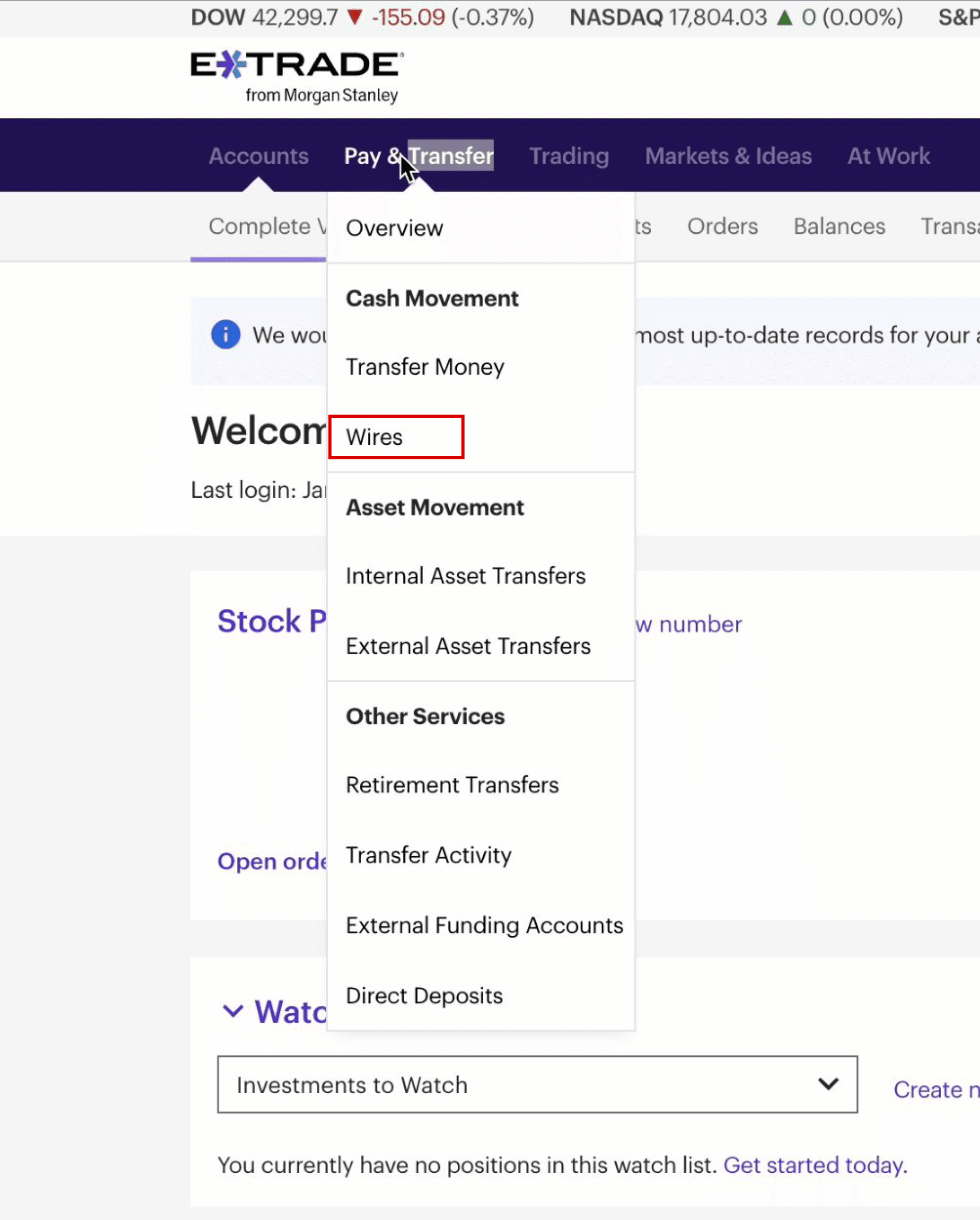Screen dimensions: 980x1220
Task: Click the green NASDAQ up-arrow indicator
Action: pyautogui.click(x=784, y=18)
